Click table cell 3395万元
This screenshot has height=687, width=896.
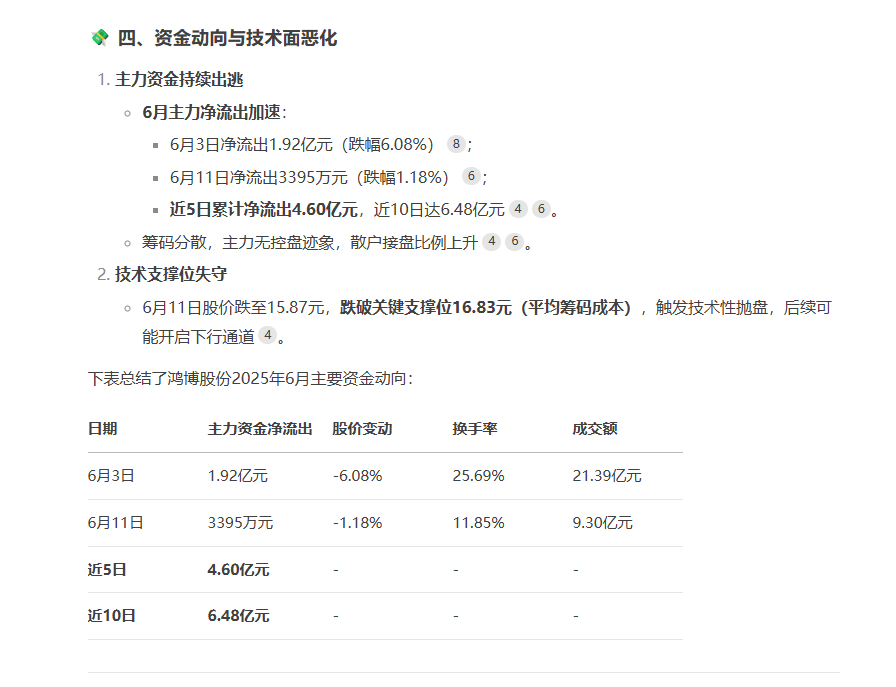(x=241, y=522)
